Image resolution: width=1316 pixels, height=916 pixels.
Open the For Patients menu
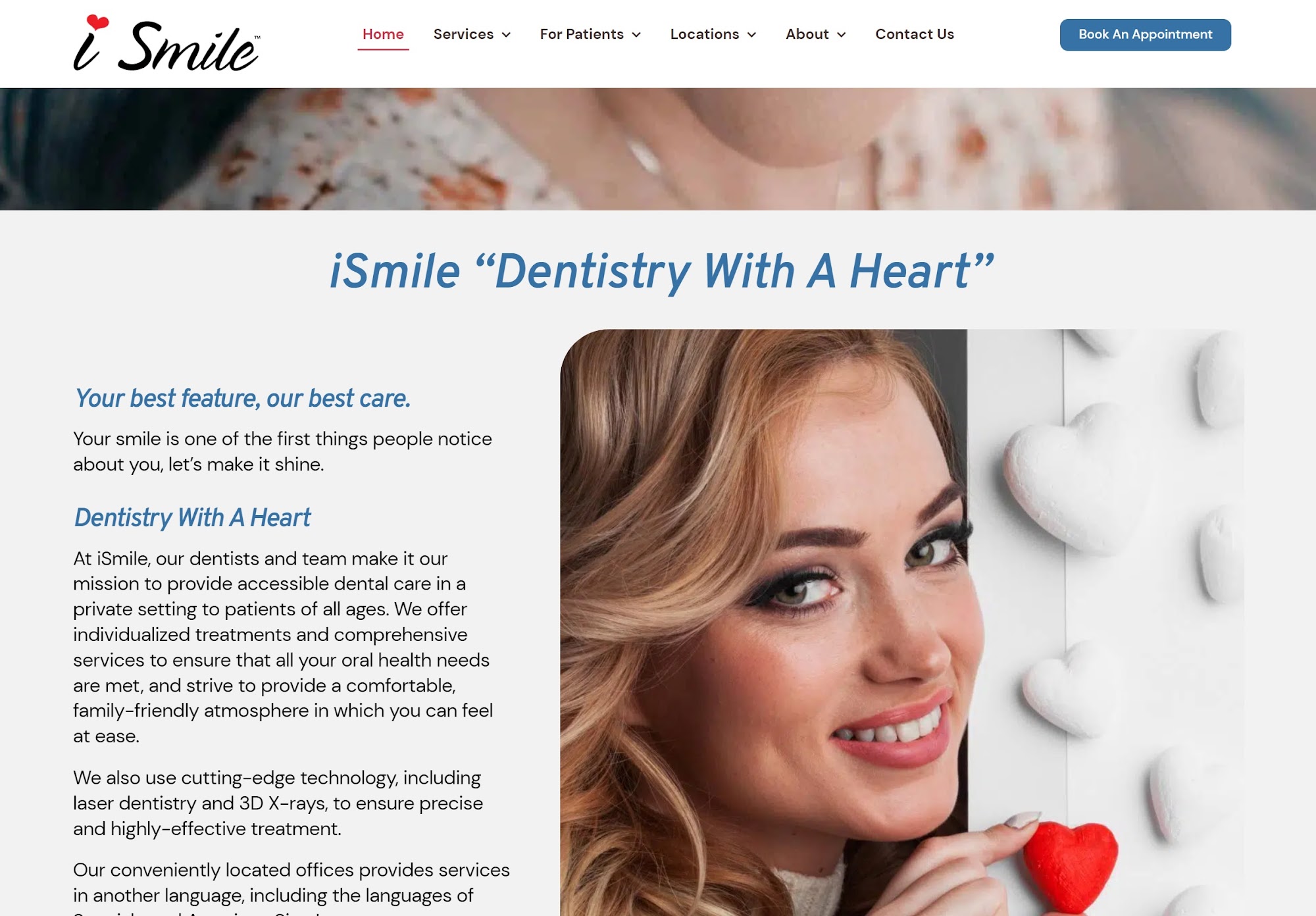point(582,34)
